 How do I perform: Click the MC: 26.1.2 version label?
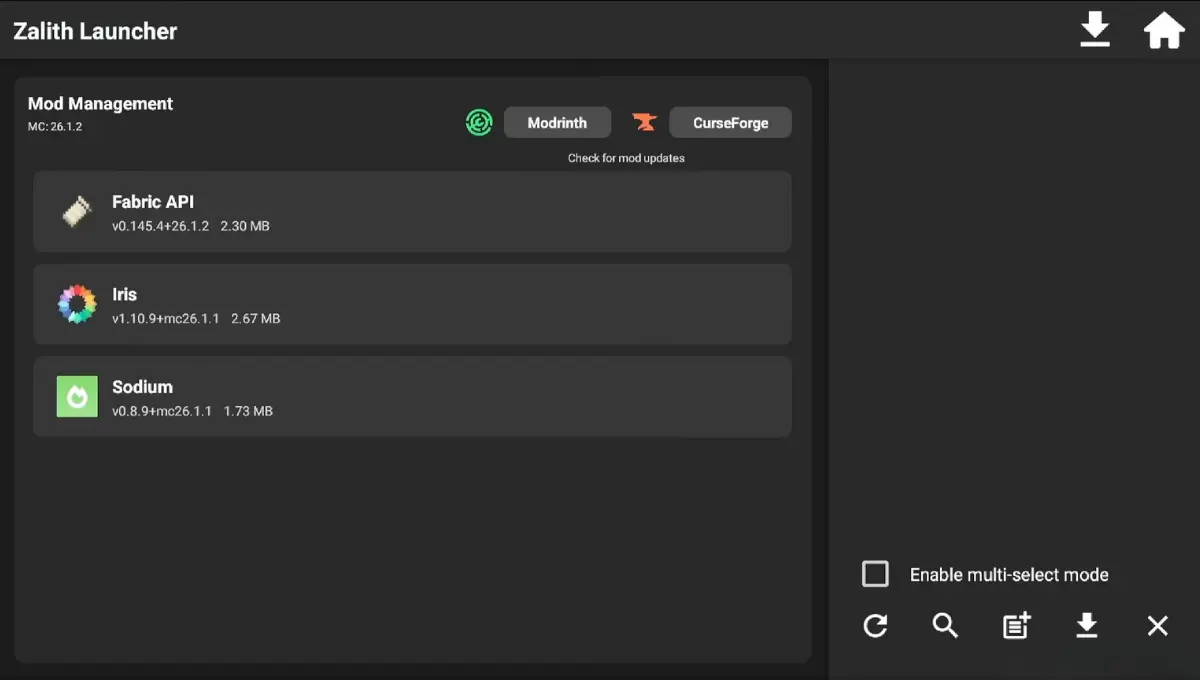(55, 127)
